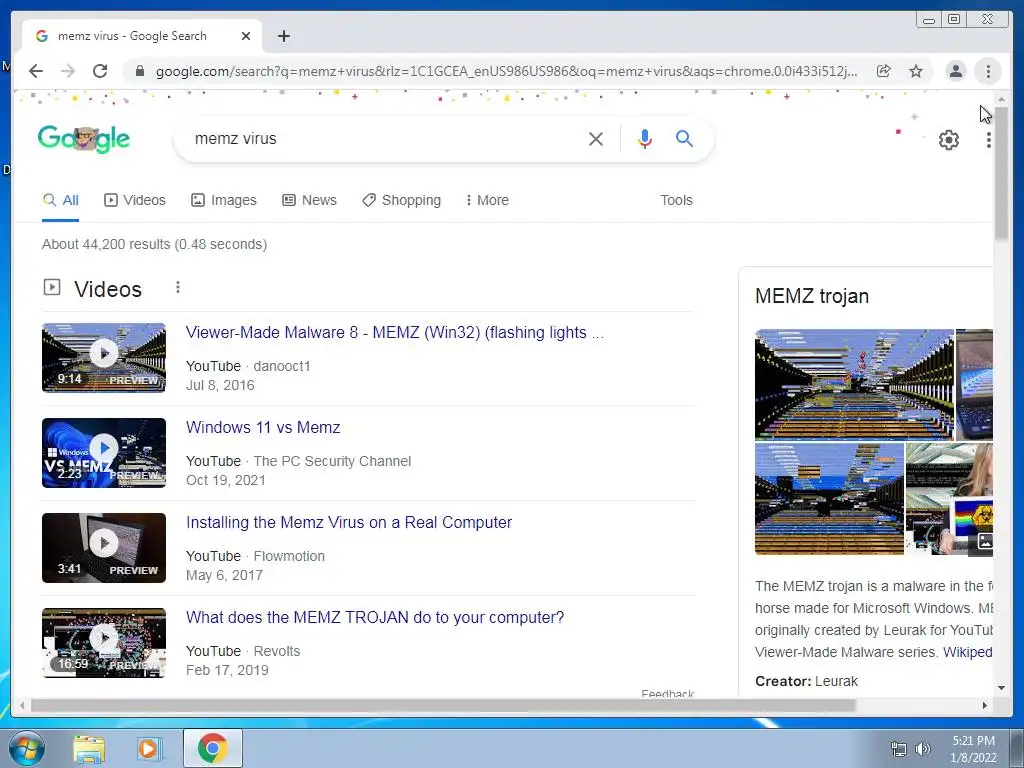Close the memz virus Google Search tab
1024x768 pixels.
tap(246, 36)
